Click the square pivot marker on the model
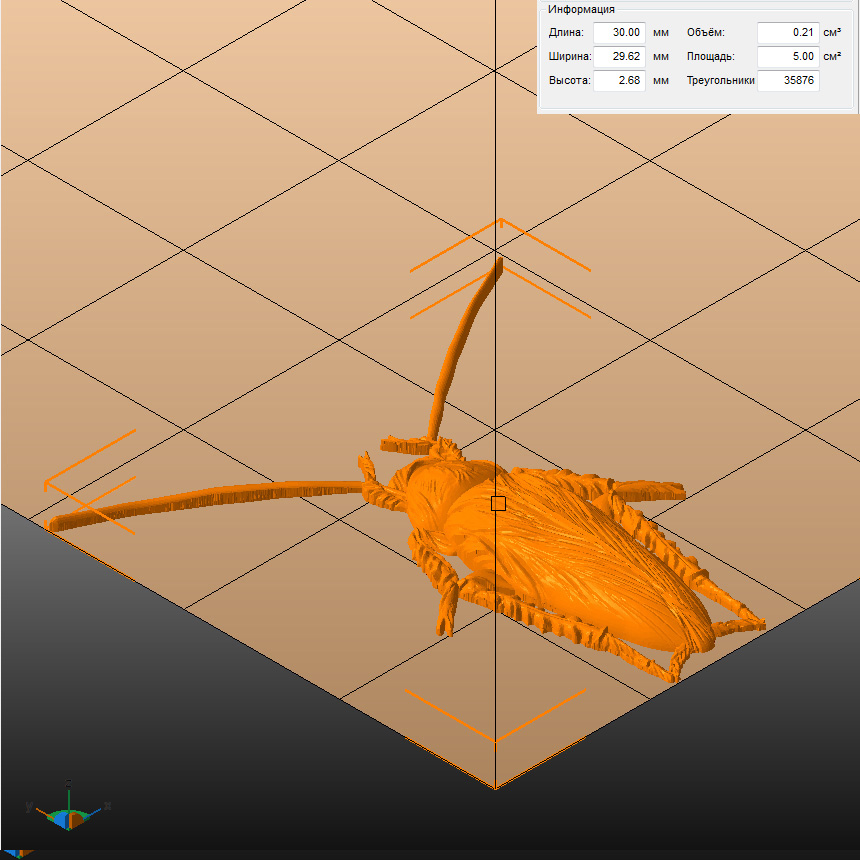The height and width of the screenshot is (860, 860). [498, 503]
